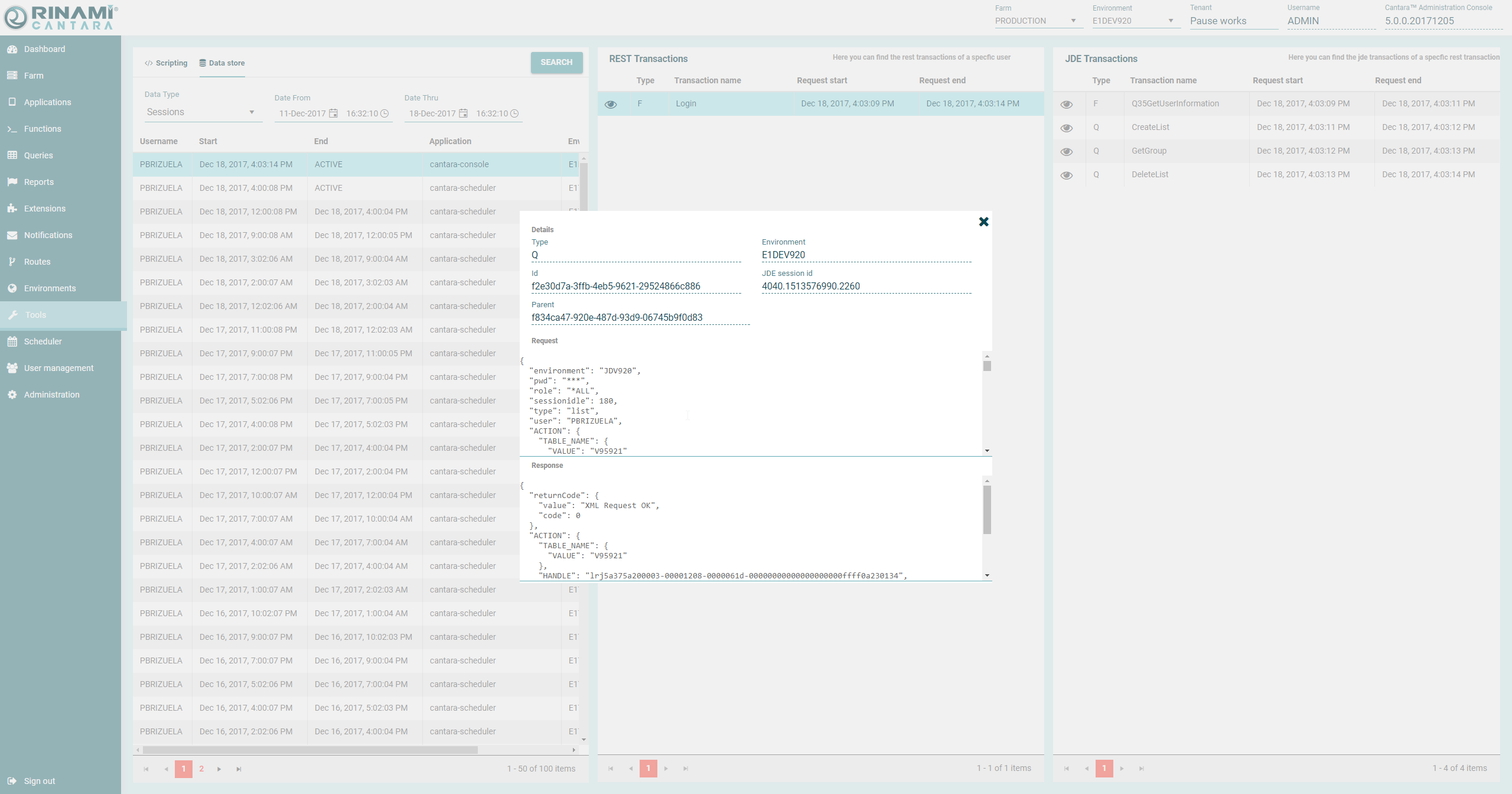
Task: Open Notifications envelope icon in sidebar
Action: [12, 235]
